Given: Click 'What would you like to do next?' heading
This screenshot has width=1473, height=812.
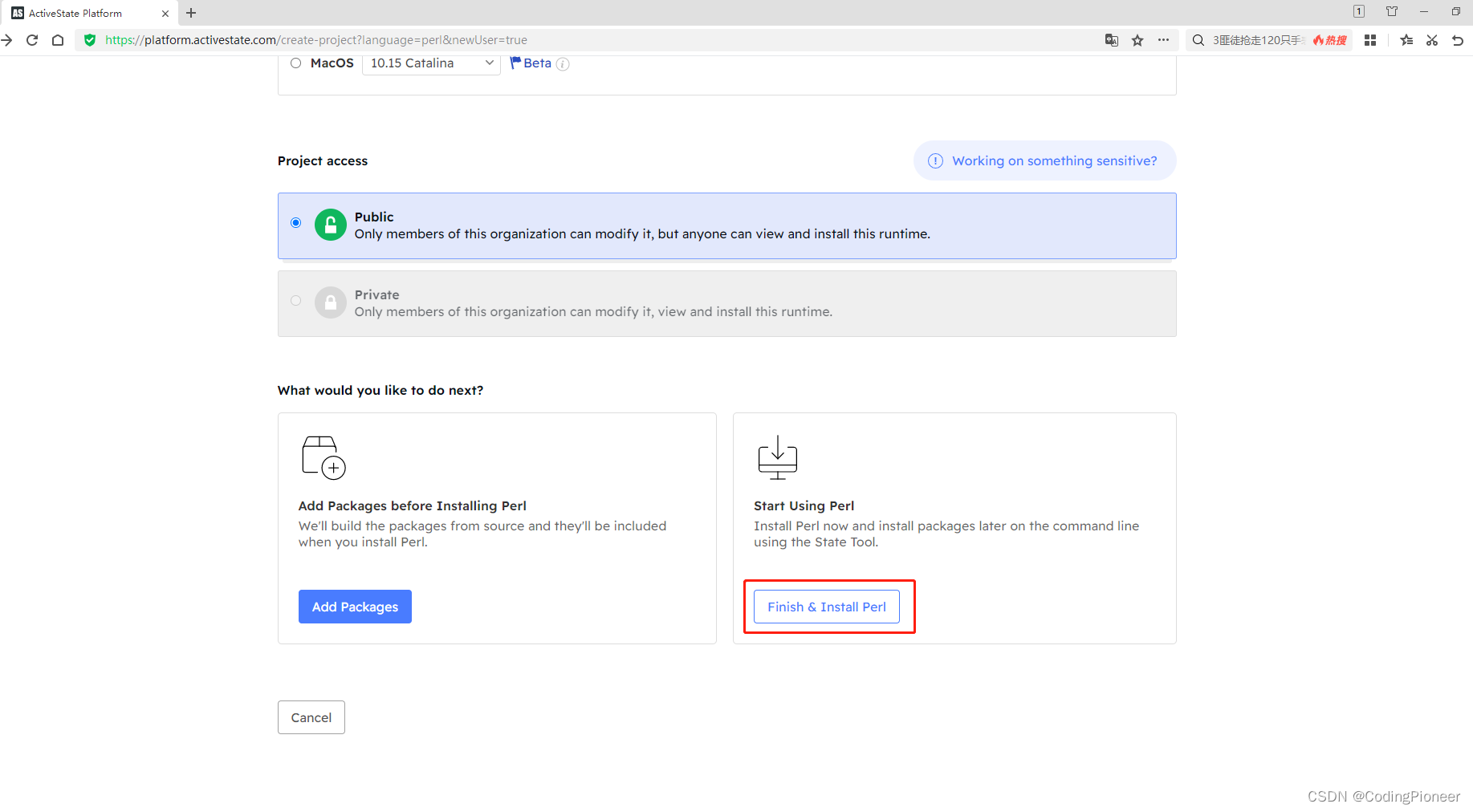Looking at the screenshot, I should pos(380,390).
